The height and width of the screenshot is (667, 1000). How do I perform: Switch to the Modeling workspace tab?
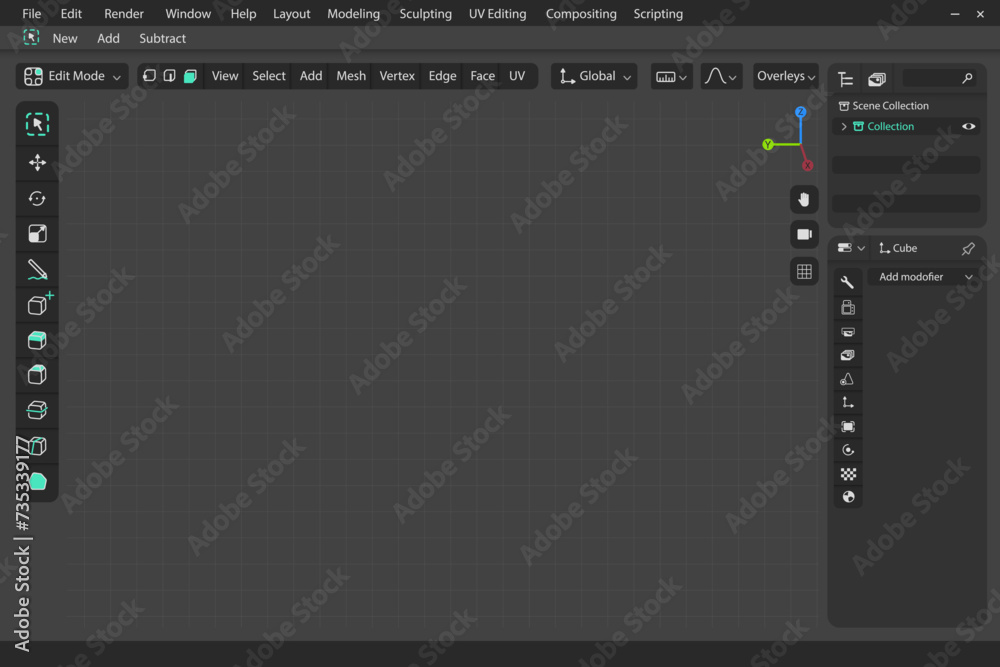click(x=353, y=13)
